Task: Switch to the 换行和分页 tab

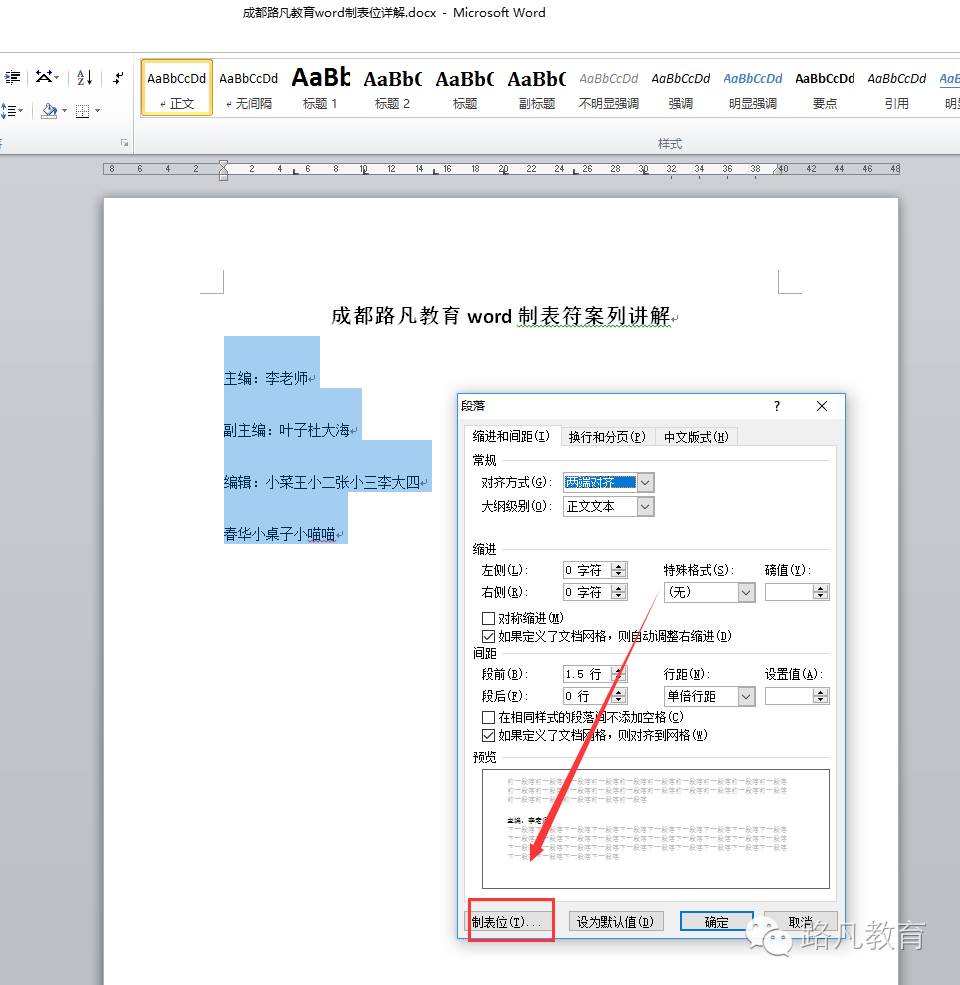Action: pos(607,437)
